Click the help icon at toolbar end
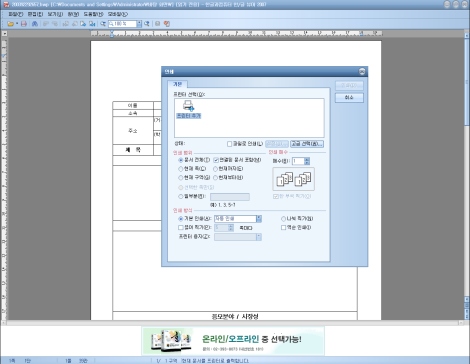This screenshot has width=470, height=364. (167, 24)
